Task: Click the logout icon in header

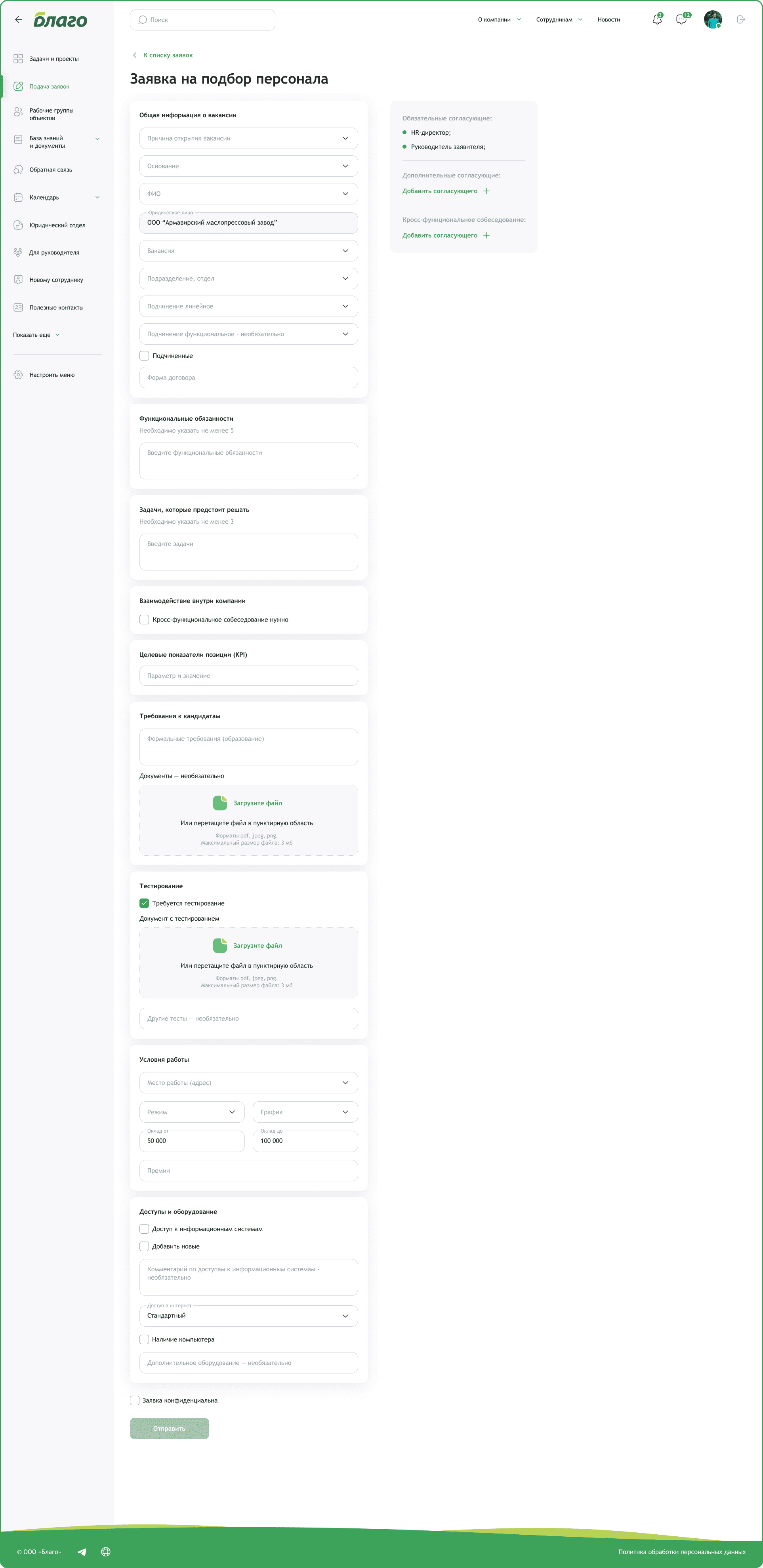Action: coord(740,19)
